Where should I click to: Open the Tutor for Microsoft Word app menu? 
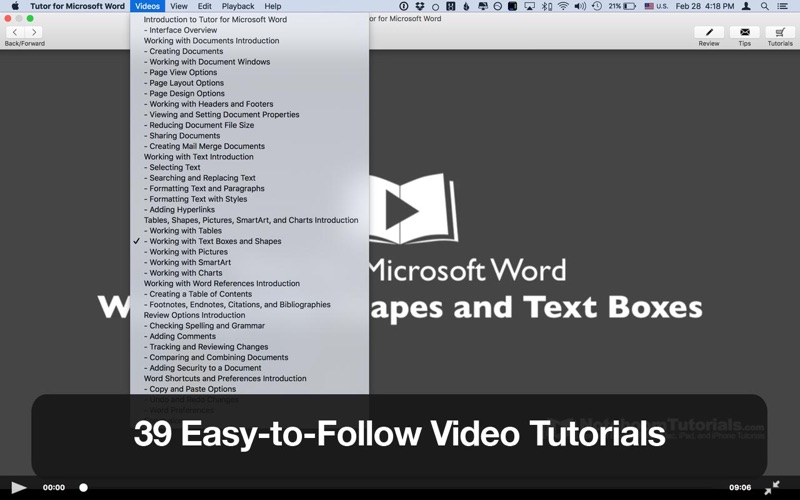point(77,6)
